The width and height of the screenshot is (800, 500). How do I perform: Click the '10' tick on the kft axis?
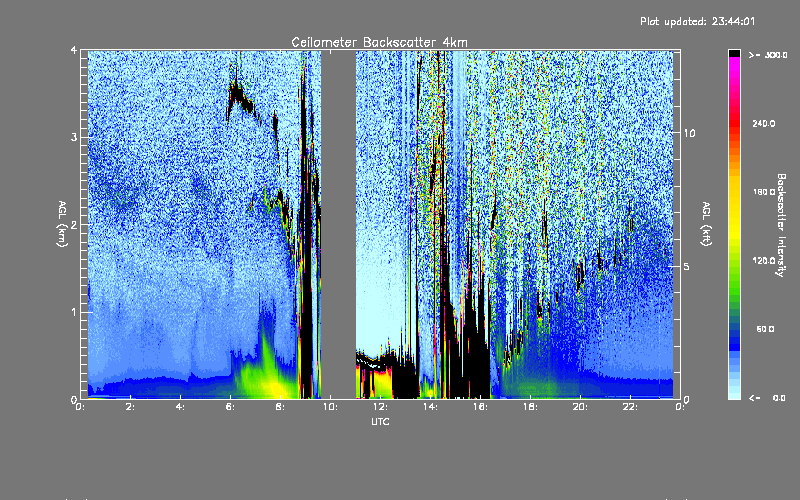click(x=689, y=133)
